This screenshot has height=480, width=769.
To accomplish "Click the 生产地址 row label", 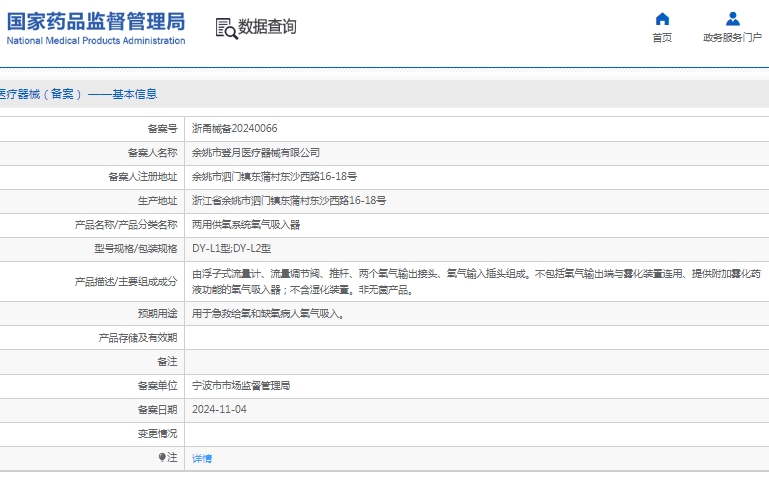I will click(x=157, y=201).
